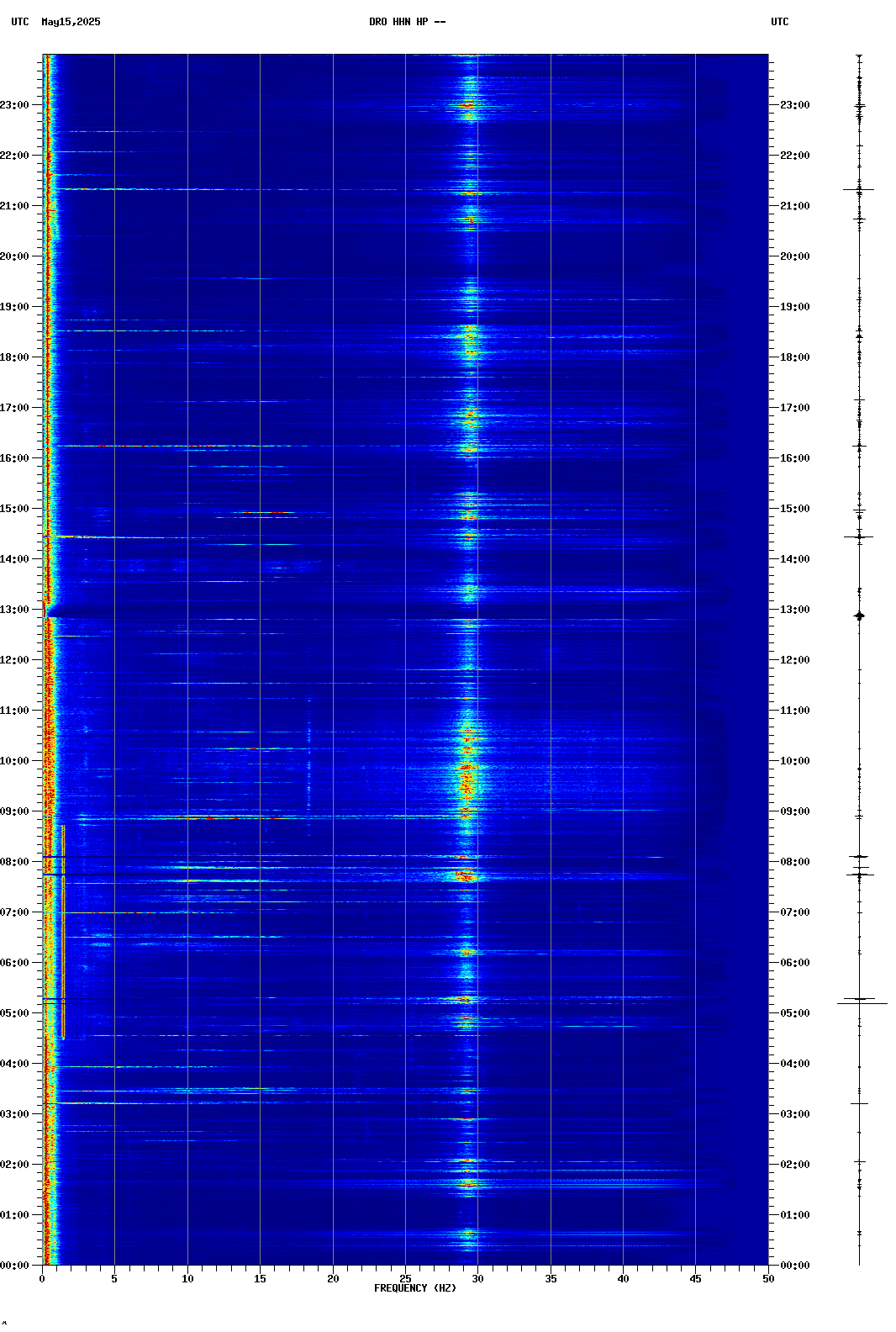This screenshot has height=1332, width=896.
Task: Select 02:00 on the right time axis
Action: pos(795,1165)
